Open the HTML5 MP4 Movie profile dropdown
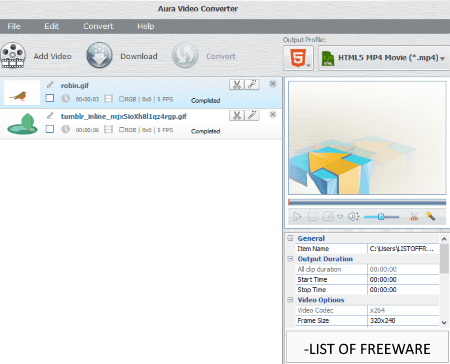 coord(384,58)
